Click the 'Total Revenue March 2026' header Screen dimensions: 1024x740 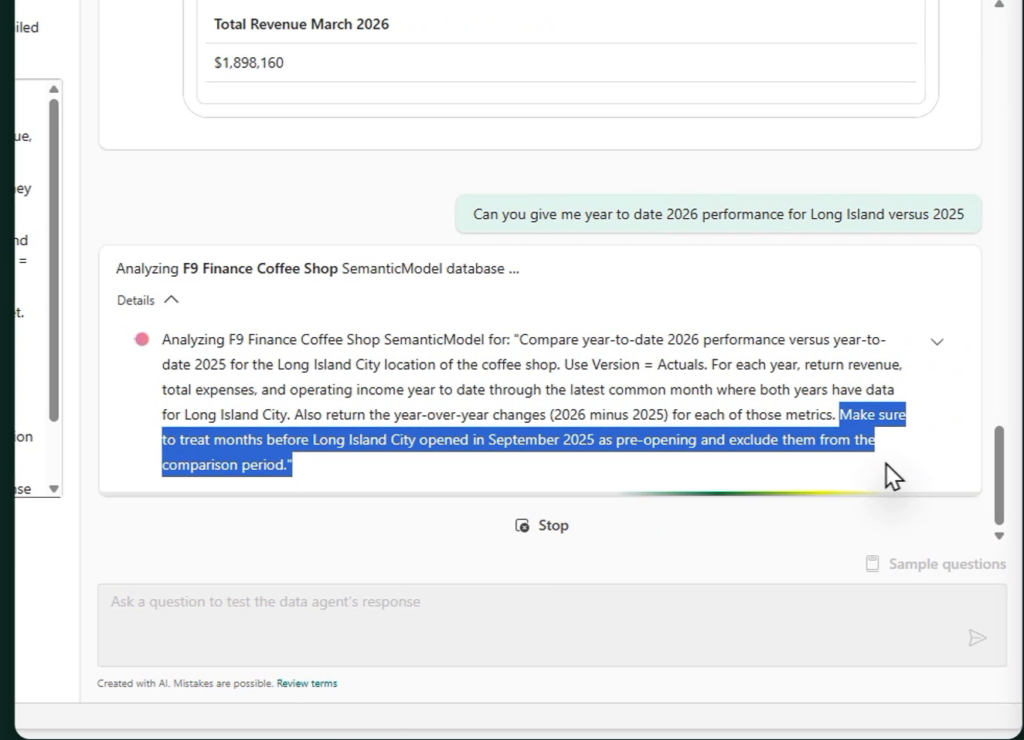302,24
